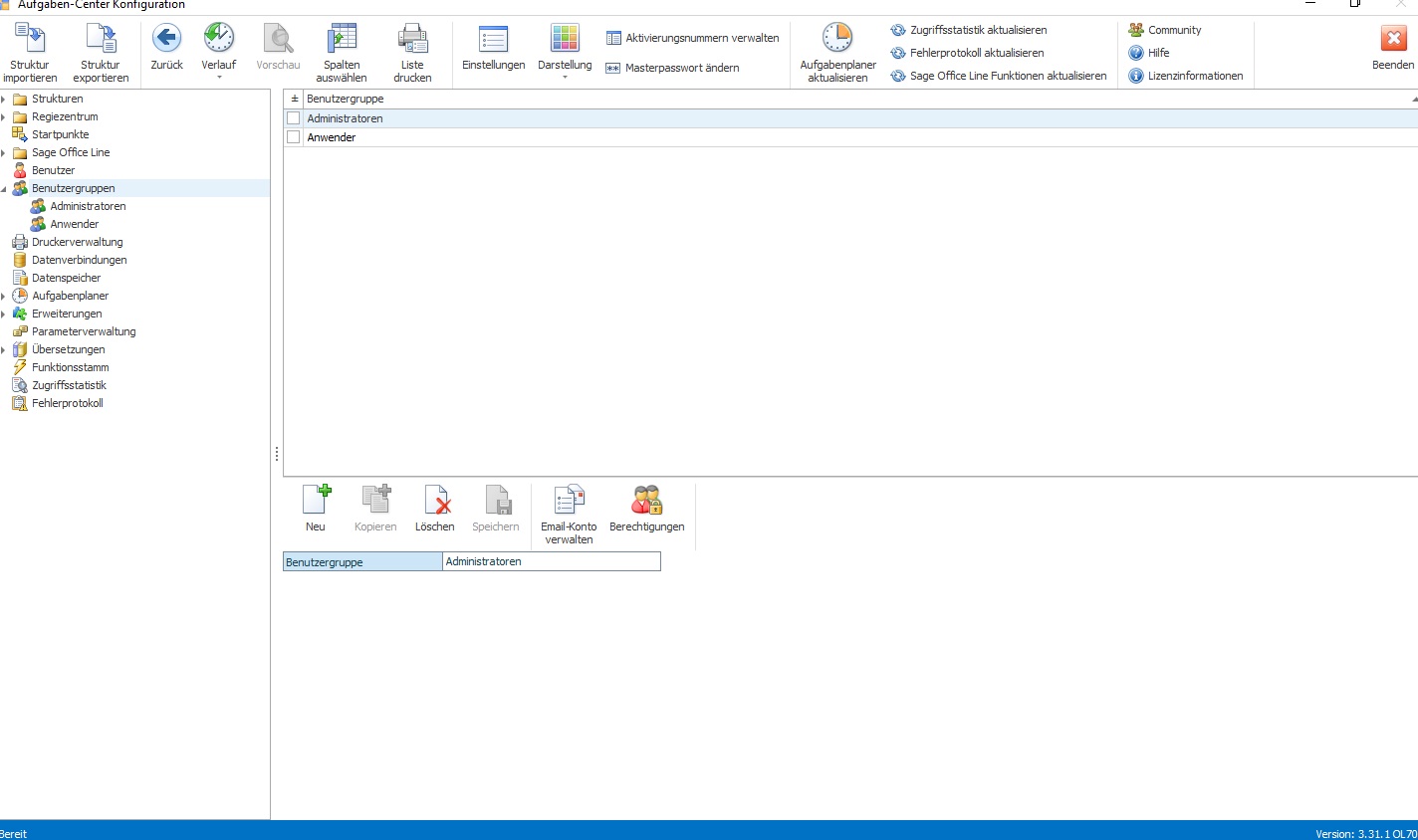Collapse the Benutzergruppen tree node
This screenshot has height=840, width=1418.
click(x=4, y=188)
